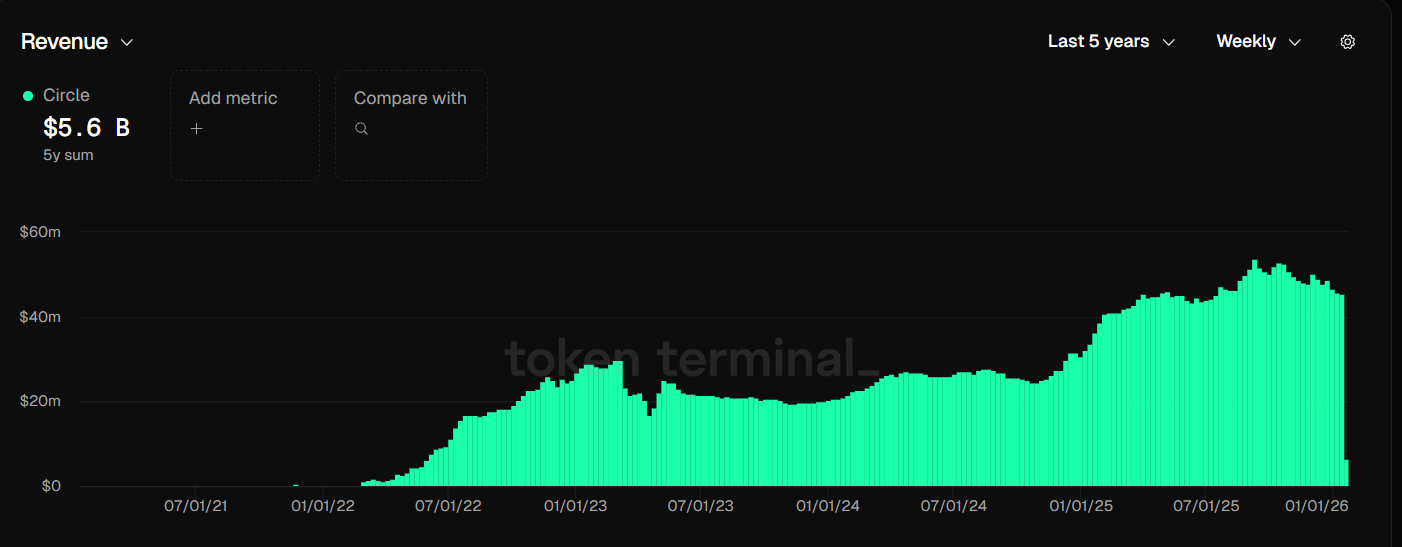Image resolution: width=1402 pixels, height=547 pixels.
Task: Click the short final bar of the chart
Action: [1347, 473]
